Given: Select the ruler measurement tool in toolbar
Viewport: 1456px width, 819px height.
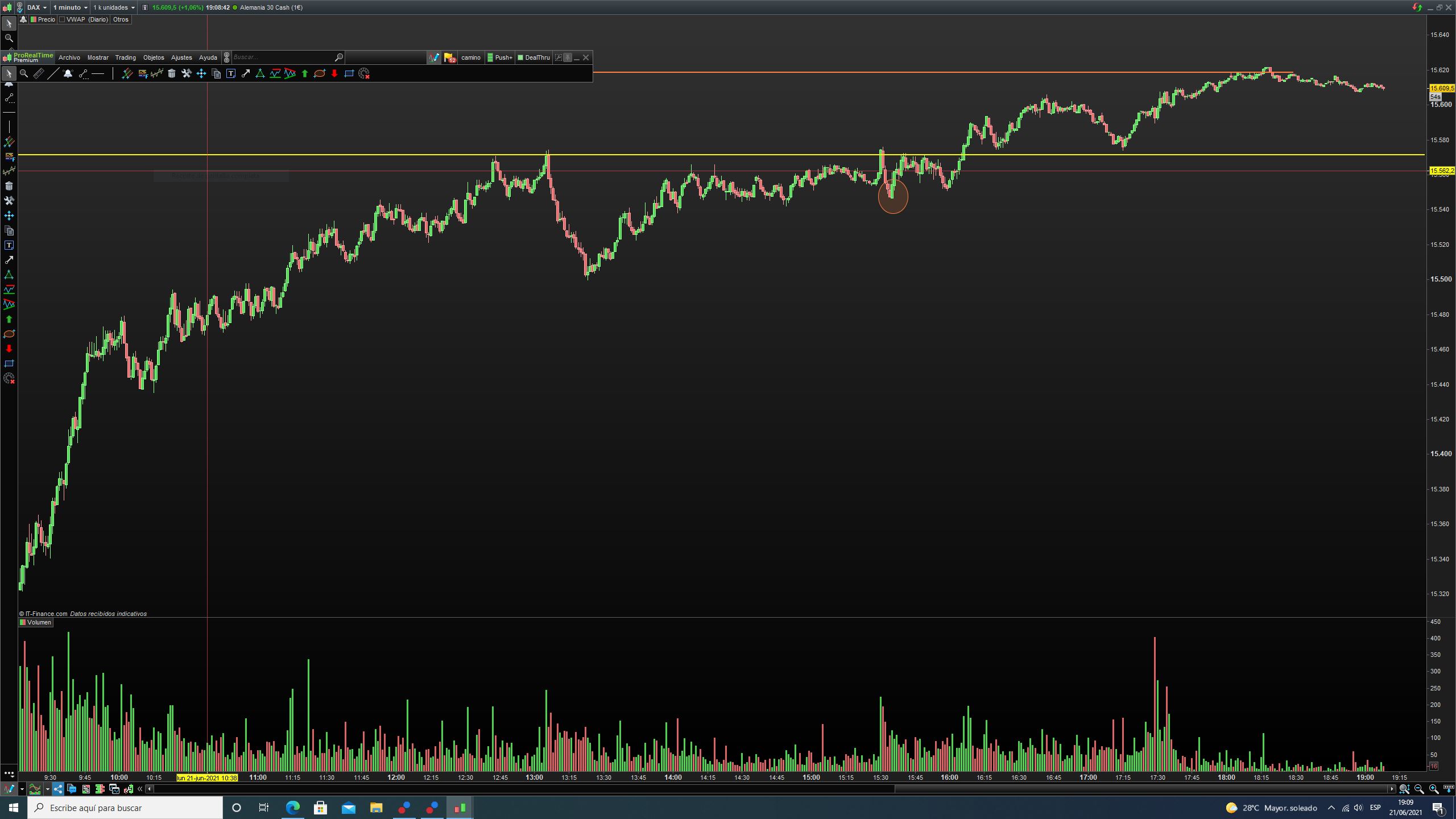Looking at the screenshot, I should click(38, 73).
